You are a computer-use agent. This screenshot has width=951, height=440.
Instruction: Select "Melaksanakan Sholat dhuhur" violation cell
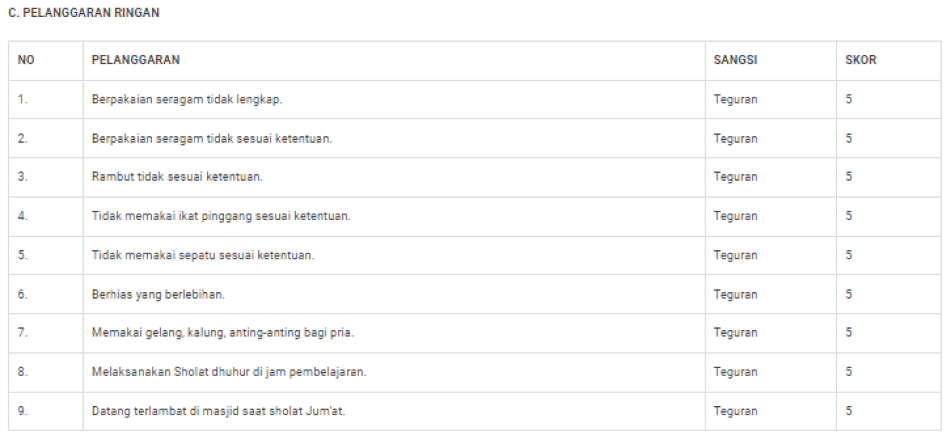[228, 372]
